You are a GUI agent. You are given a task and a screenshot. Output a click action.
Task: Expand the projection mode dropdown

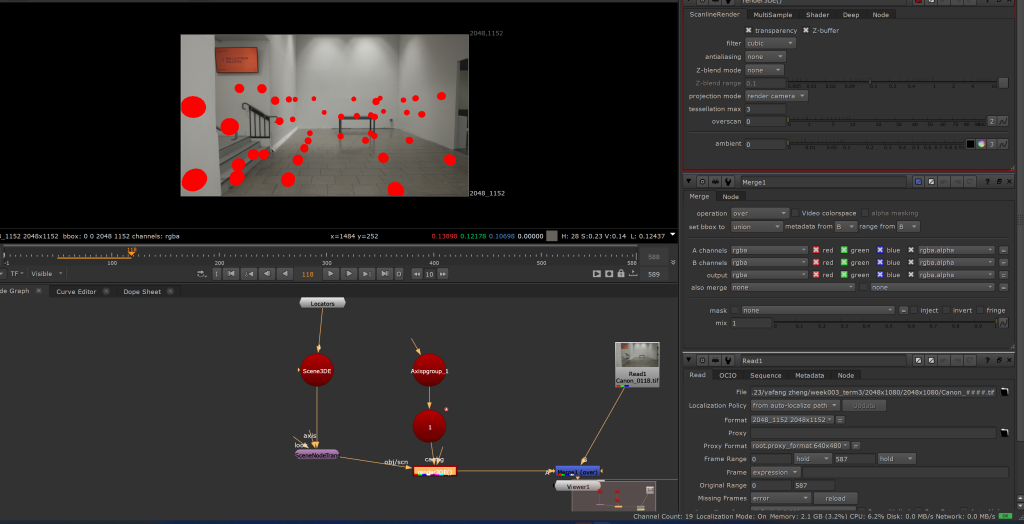point(776,95)
